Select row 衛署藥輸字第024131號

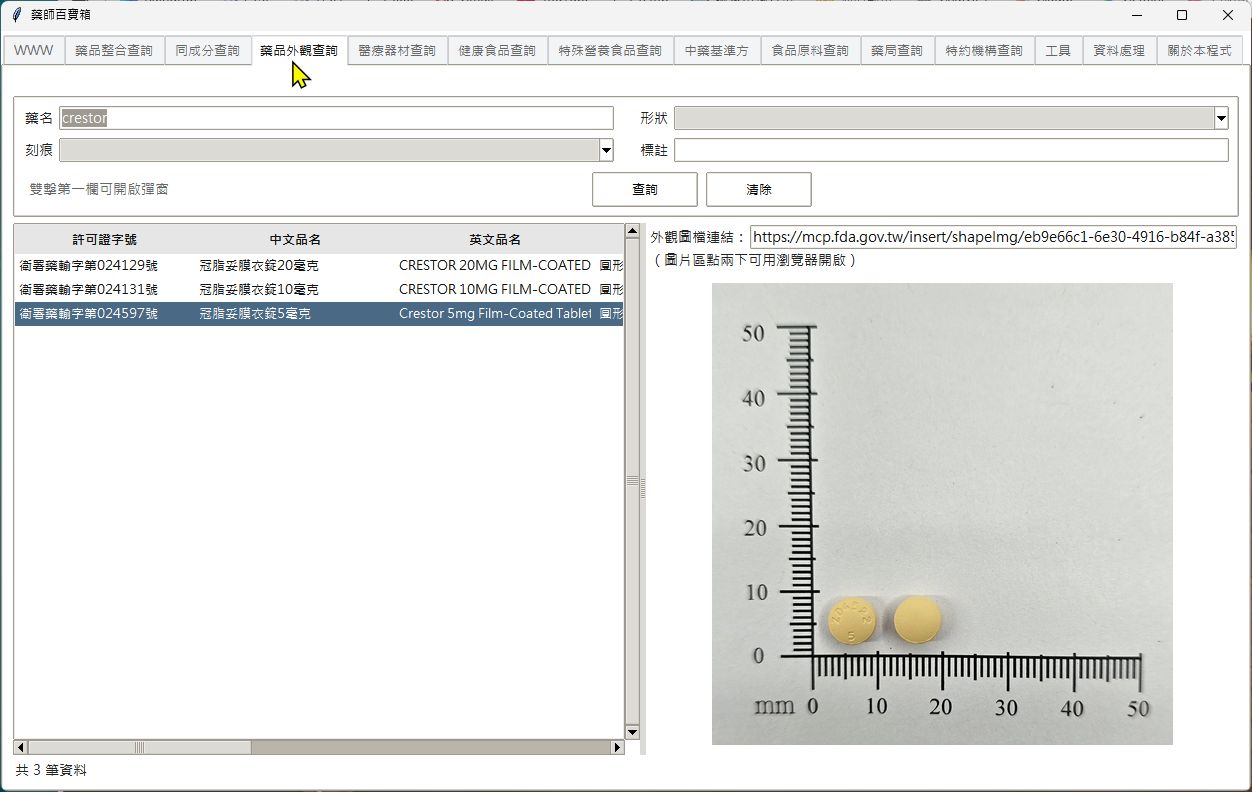pos(319,289)
